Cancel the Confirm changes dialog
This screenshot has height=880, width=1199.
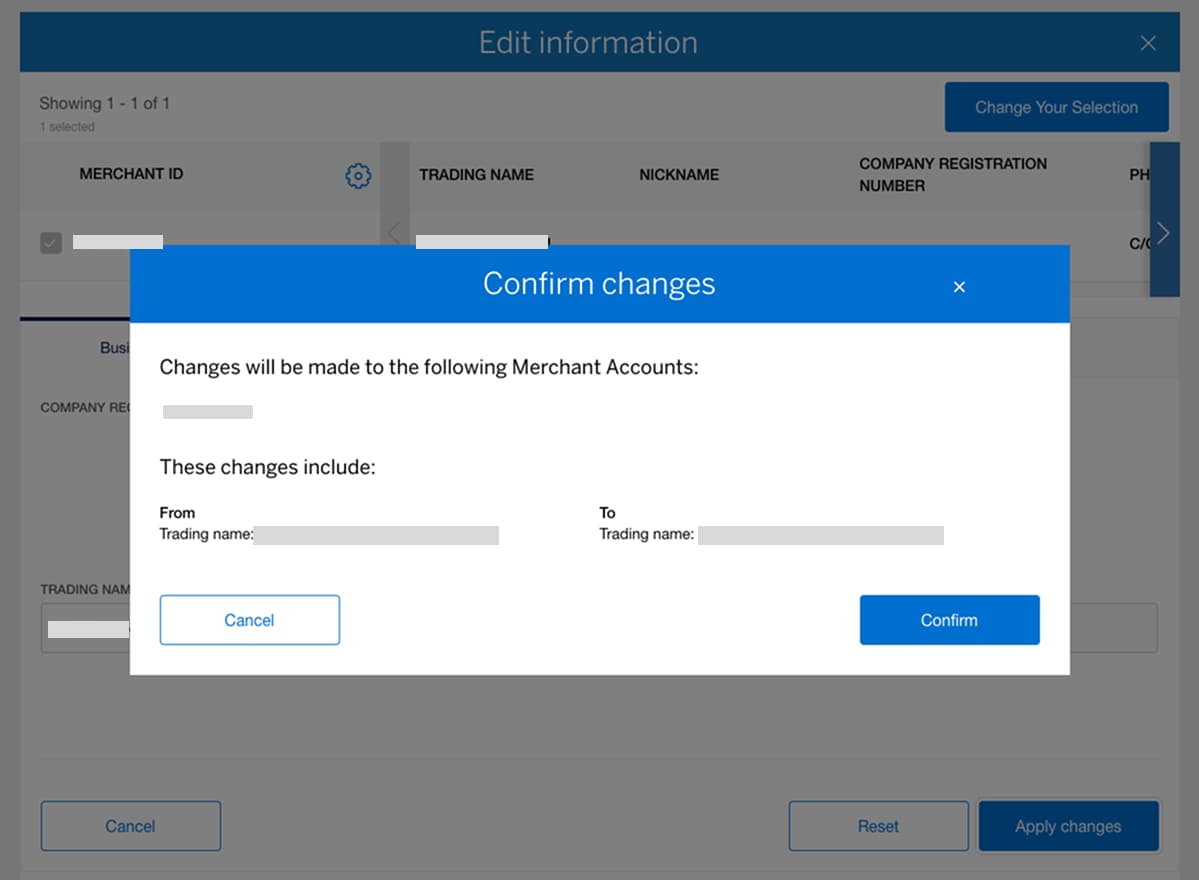point(249,619)
